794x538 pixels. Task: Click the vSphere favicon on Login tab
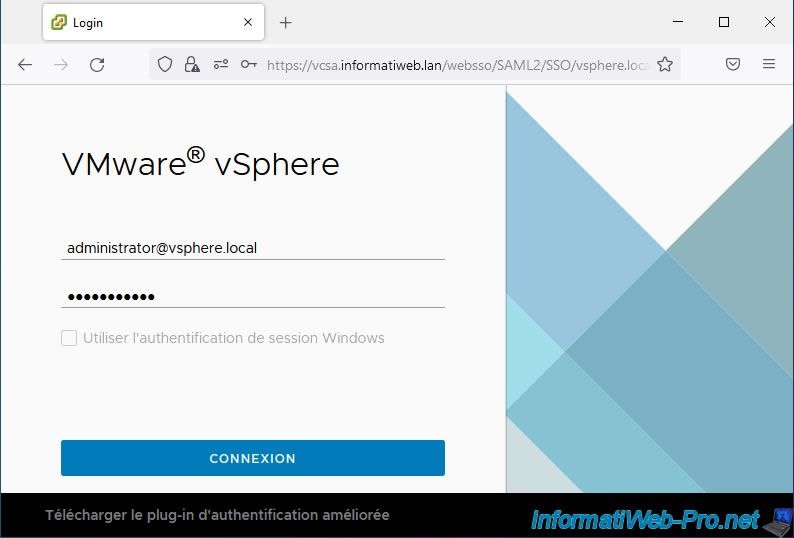59,22
